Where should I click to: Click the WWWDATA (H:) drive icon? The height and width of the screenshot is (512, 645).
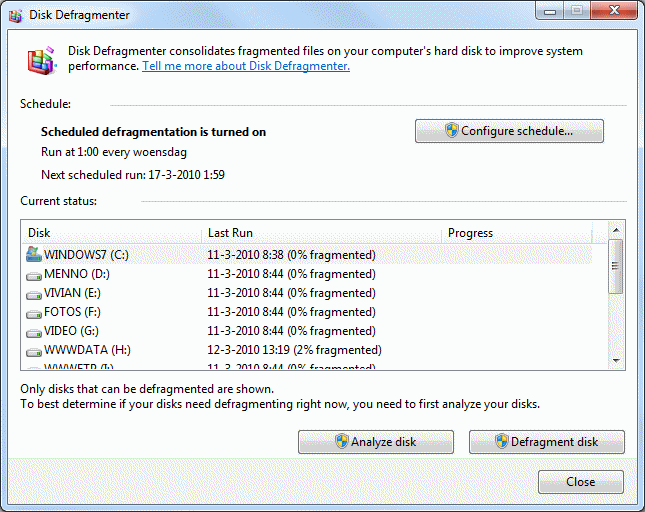[x=34, y=352]
